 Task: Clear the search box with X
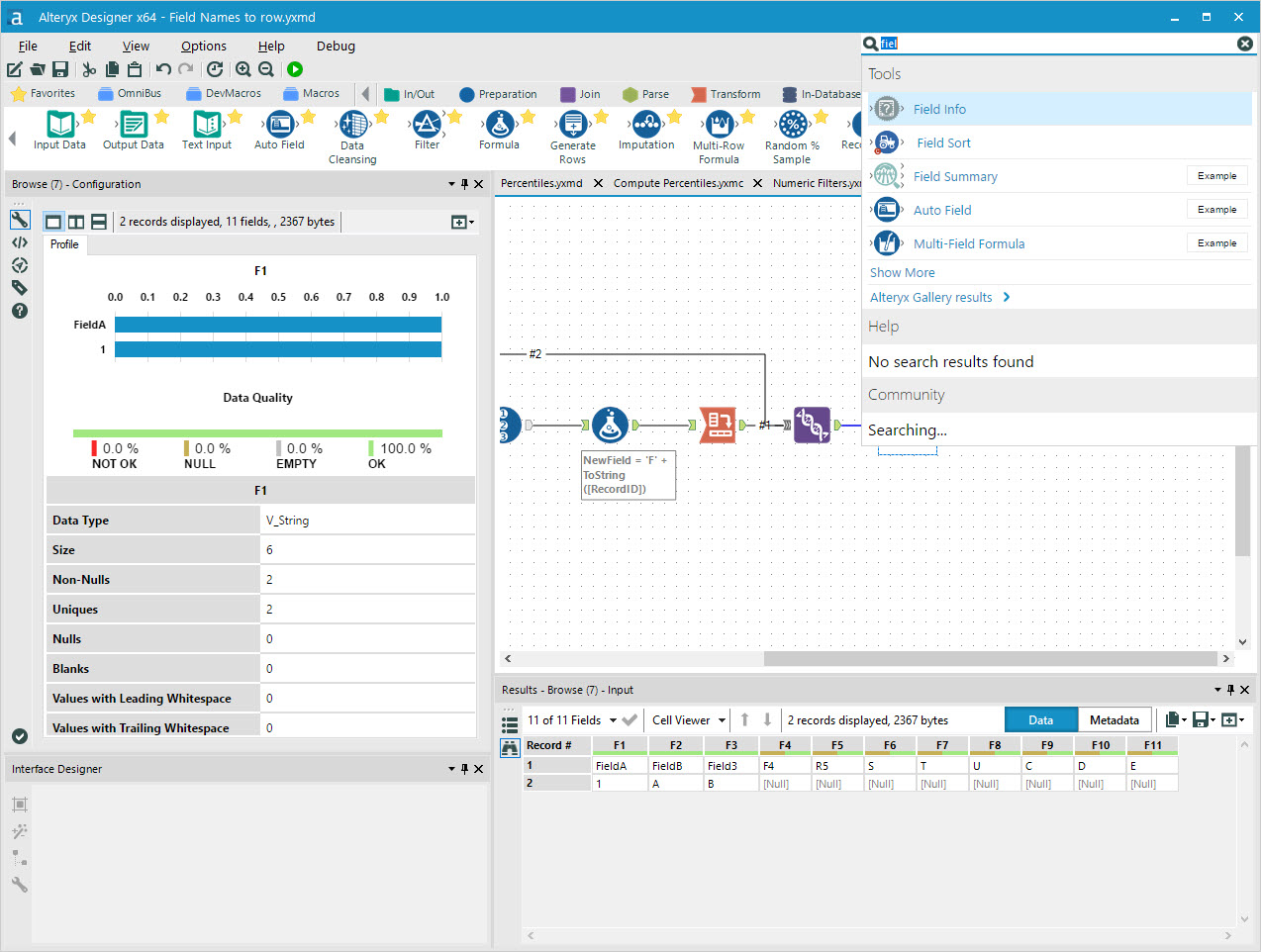(x=1245, y=44)
